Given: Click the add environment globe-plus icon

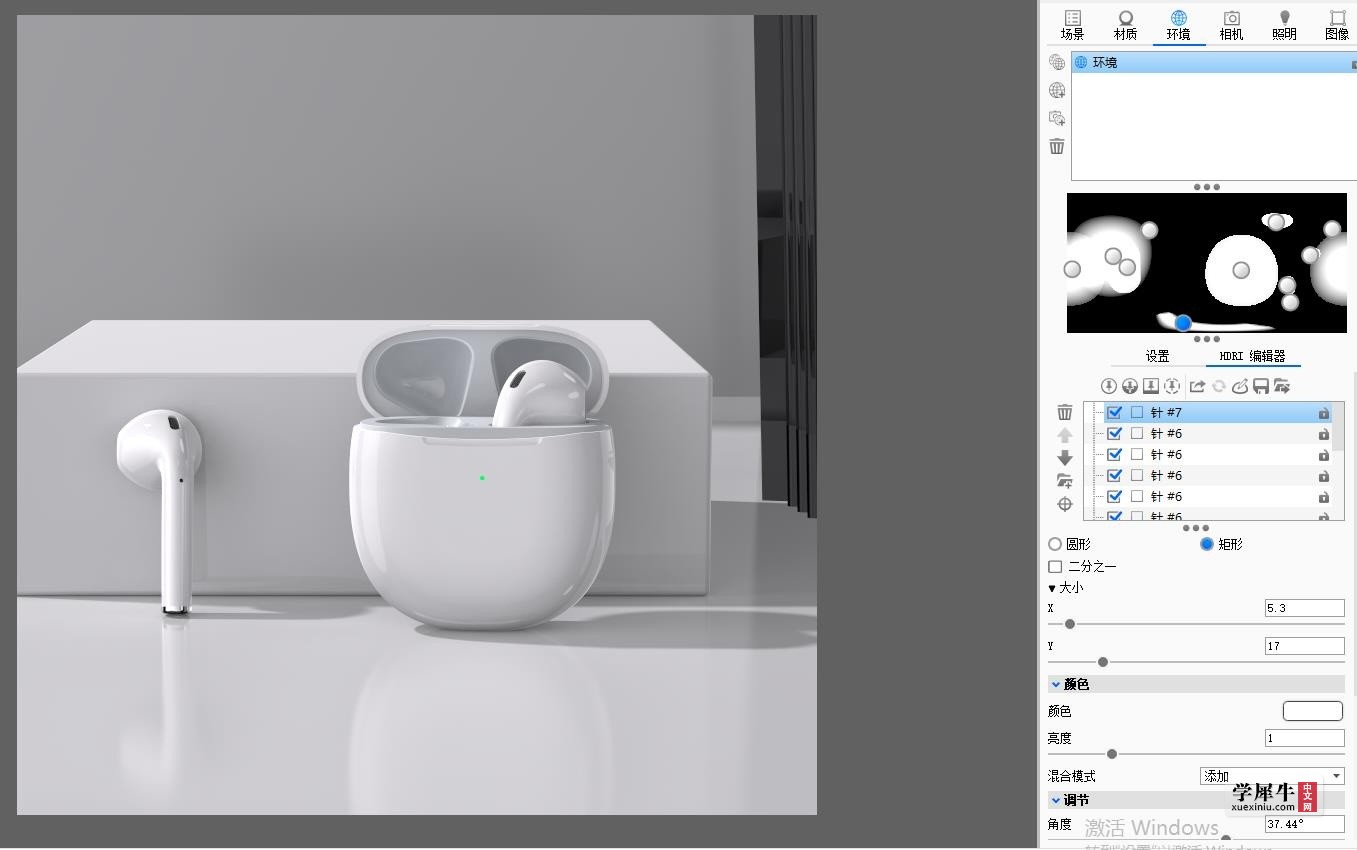Looking at the screenshot, I should tap(1057, 90).
